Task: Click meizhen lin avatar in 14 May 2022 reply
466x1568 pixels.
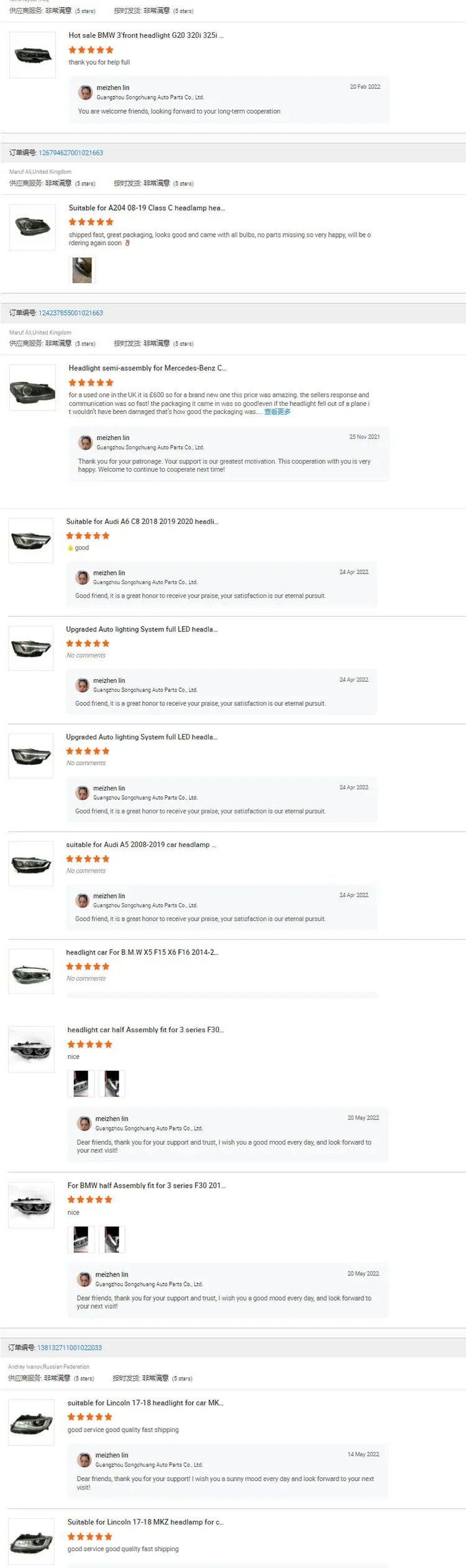Action: click(84, 1460)
